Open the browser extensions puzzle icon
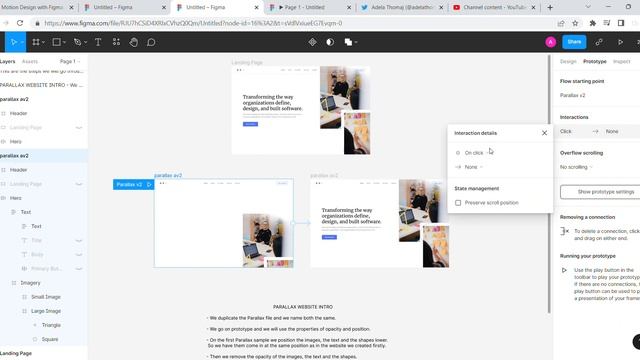Screen dimensions: 640x360 (x=593, y=23)
